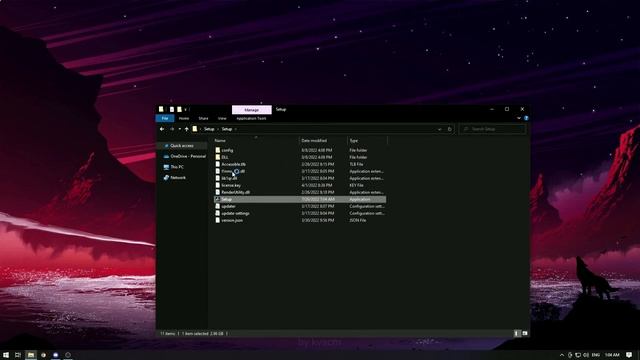Open Customize Quick Access Toolbar dropdown
The height and width of the screenshot is (360, 640).
185,109
